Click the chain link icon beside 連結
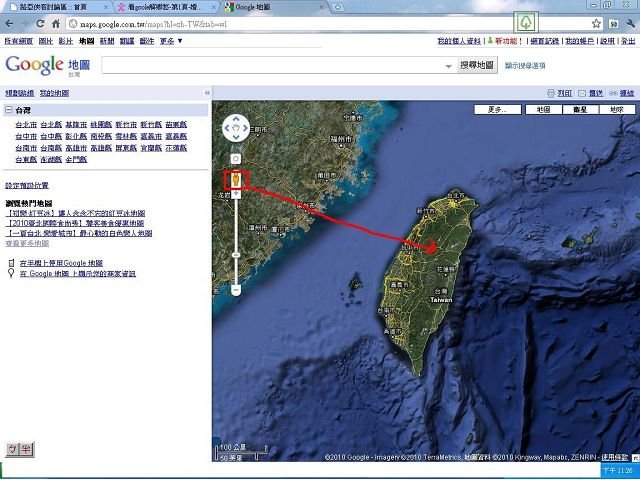Viewport: 640px width, 480px height. 613,93
